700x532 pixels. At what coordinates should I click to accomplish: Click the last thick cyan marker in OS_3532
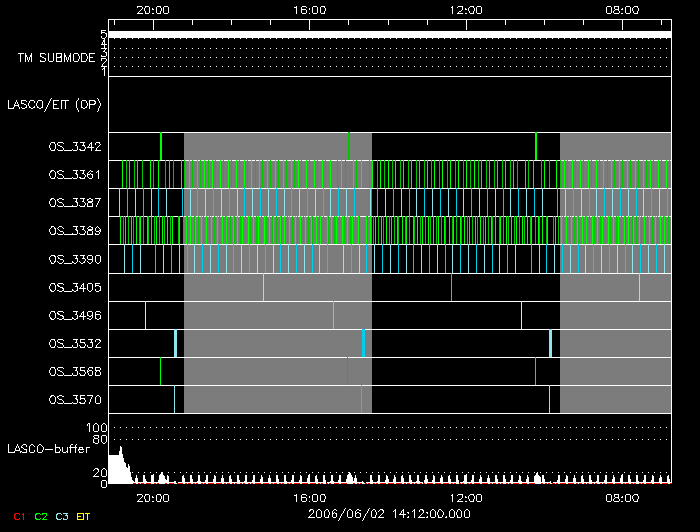(x=550, y=344)
